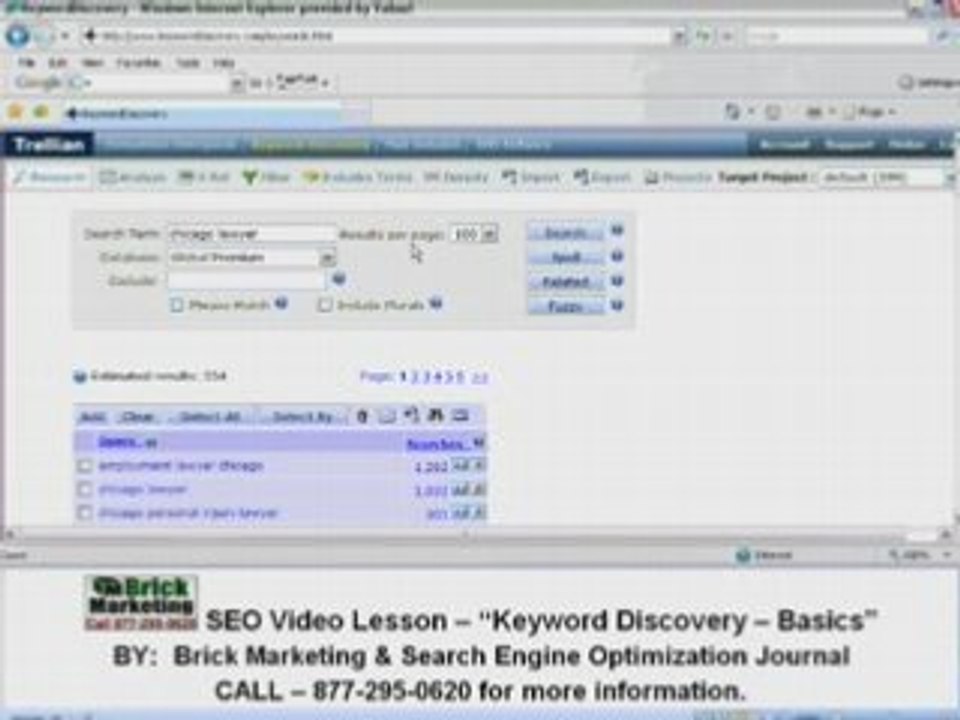Enable the Phrase Match checkbox

tap(177, 305)
